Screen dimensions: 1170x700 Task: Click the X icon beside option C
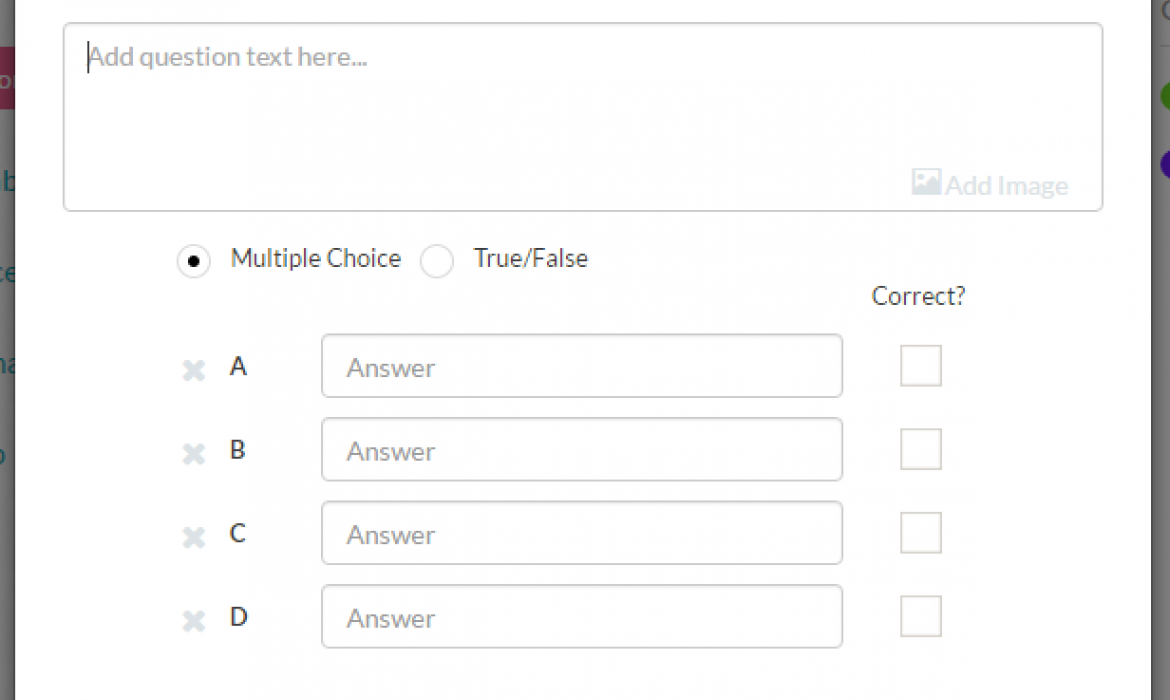point(193,538)
